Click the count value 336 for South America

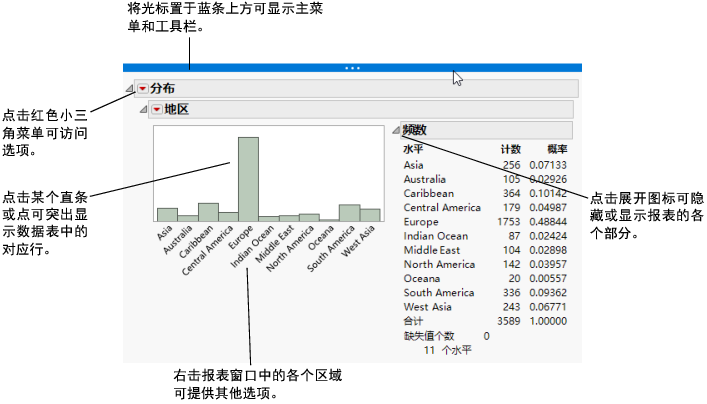[512, 293]
